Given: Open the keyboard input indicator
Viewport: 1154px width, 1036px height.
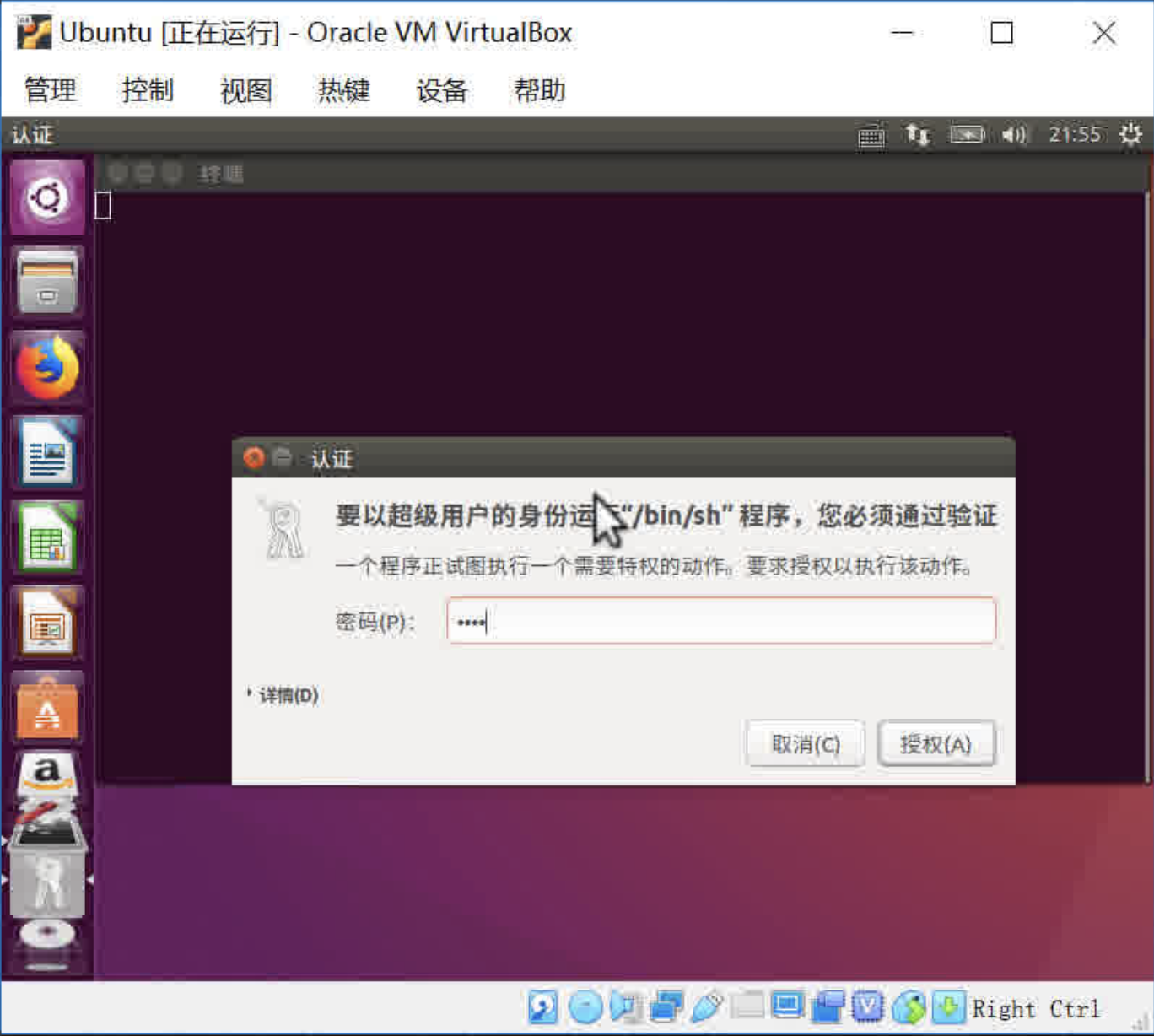Looking at the screenshot, I should pos(871,135).
